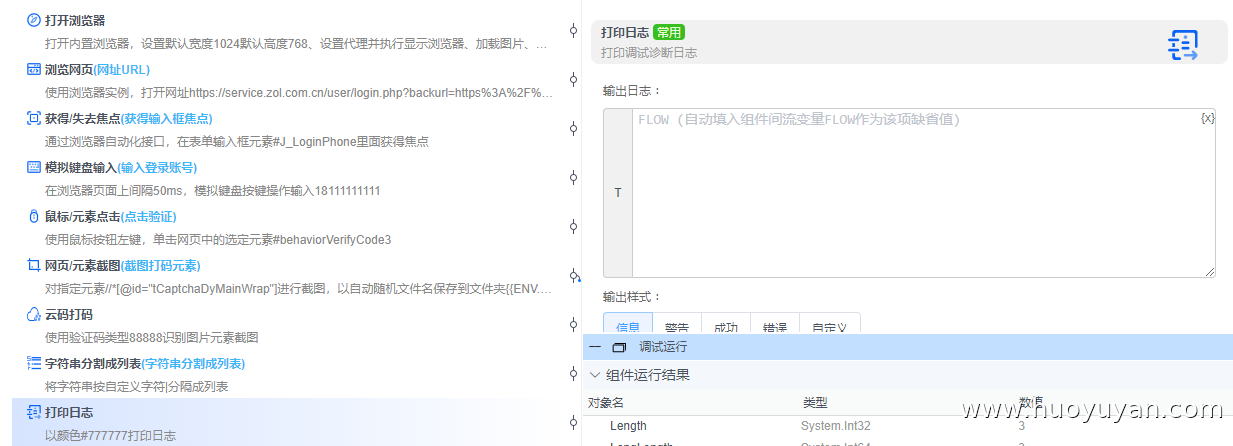The width and height of the screenshot is (1233, 446).
Task: Click the connector node beside the 云码打码 step
Action: (x=573, y=324)
